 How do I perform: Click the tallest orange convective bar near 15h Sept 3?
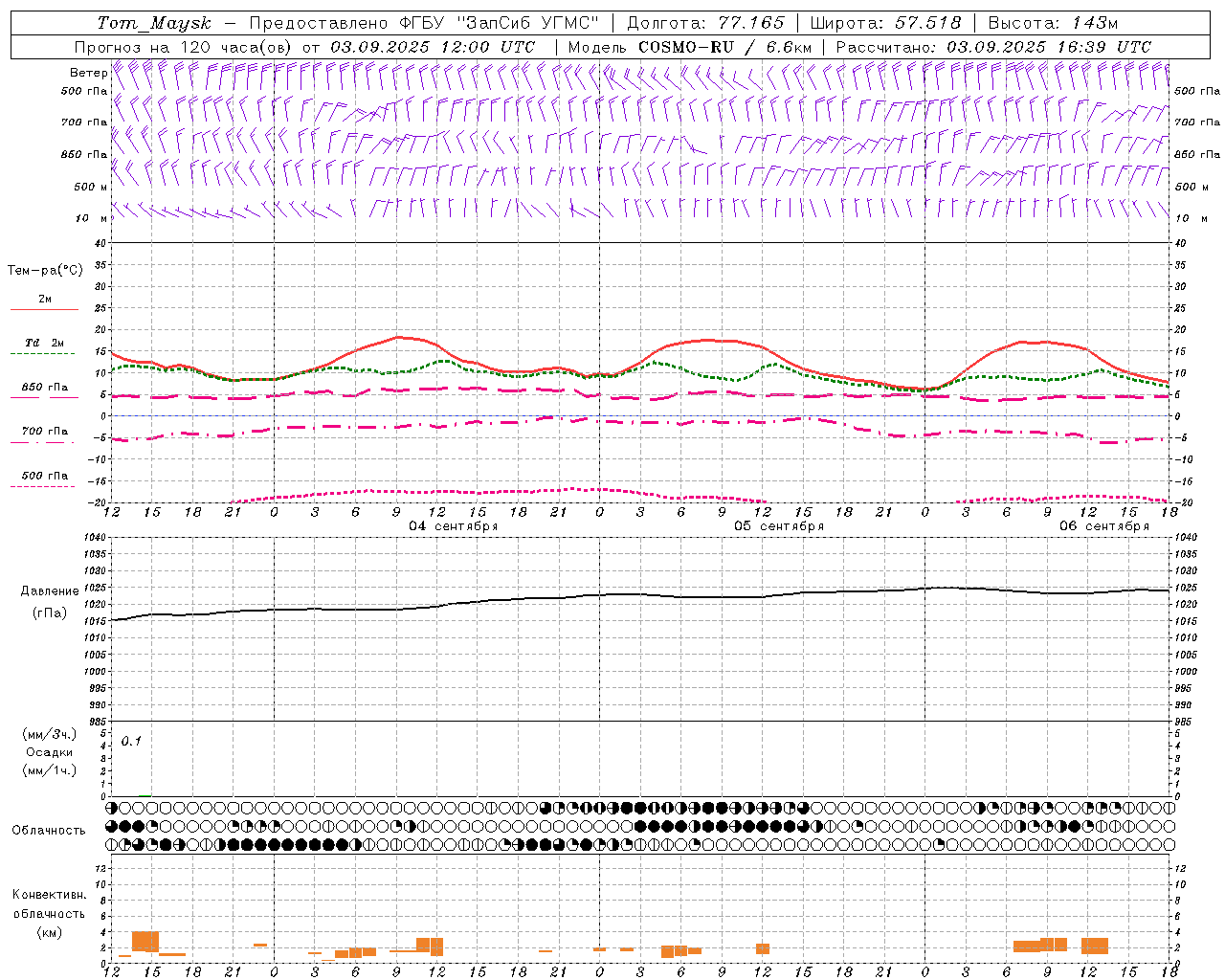pos(145,941)
